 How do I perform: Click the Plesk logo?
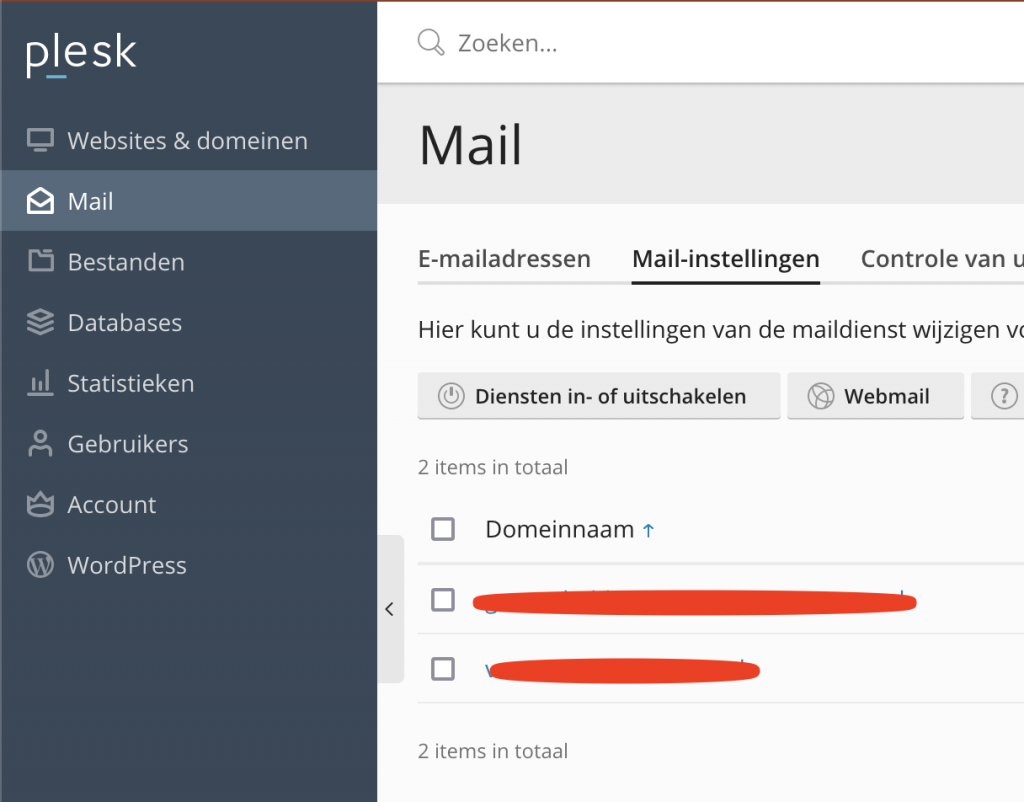tap(81, 53)
